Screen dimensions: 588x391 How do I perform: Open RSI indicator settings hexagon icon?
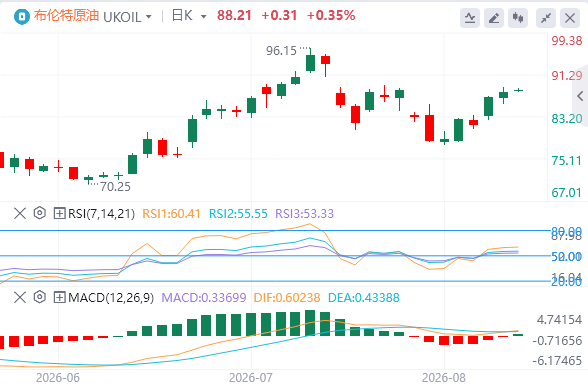point(39,213)
